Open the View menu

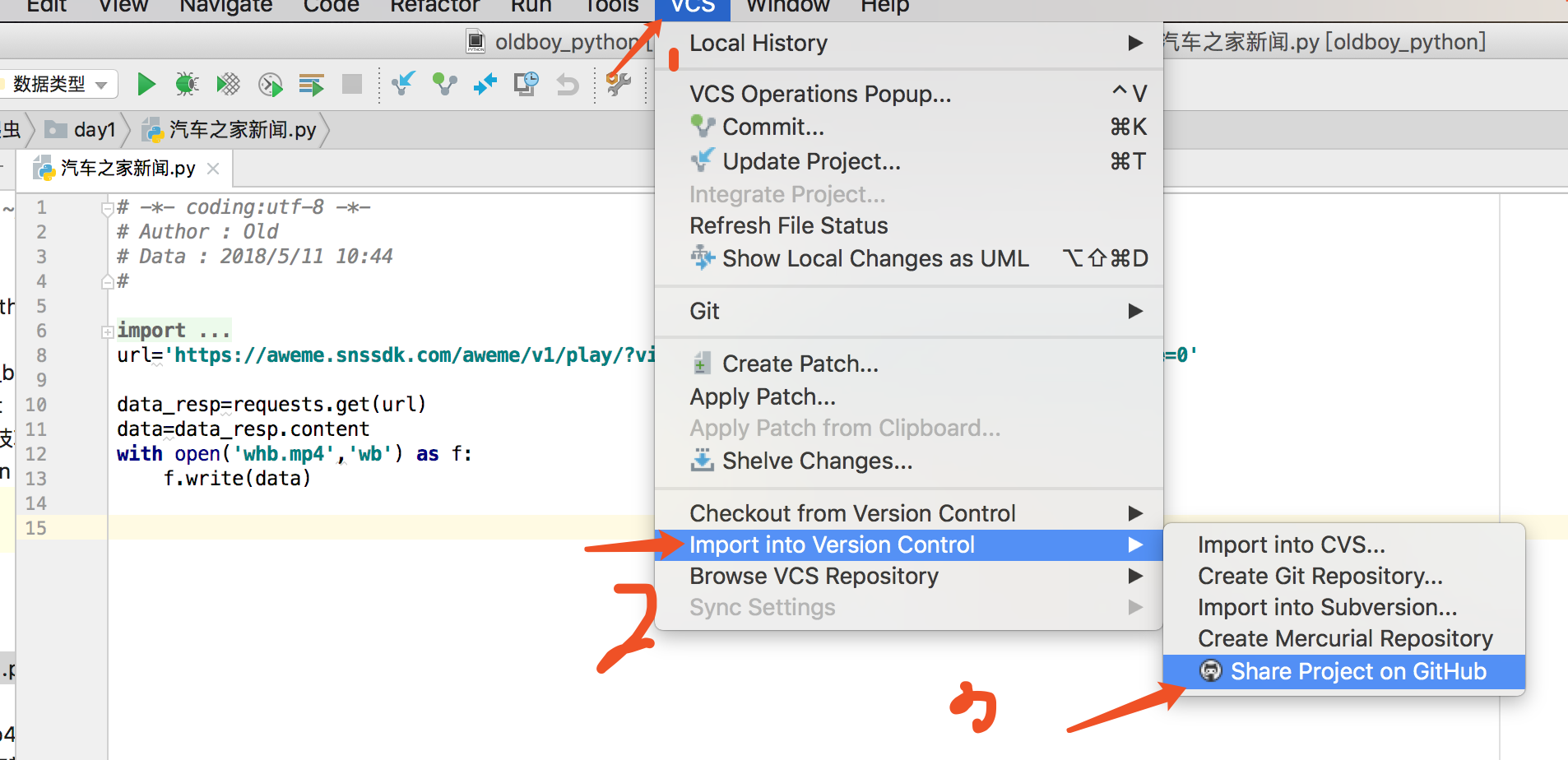coord(123,7)
